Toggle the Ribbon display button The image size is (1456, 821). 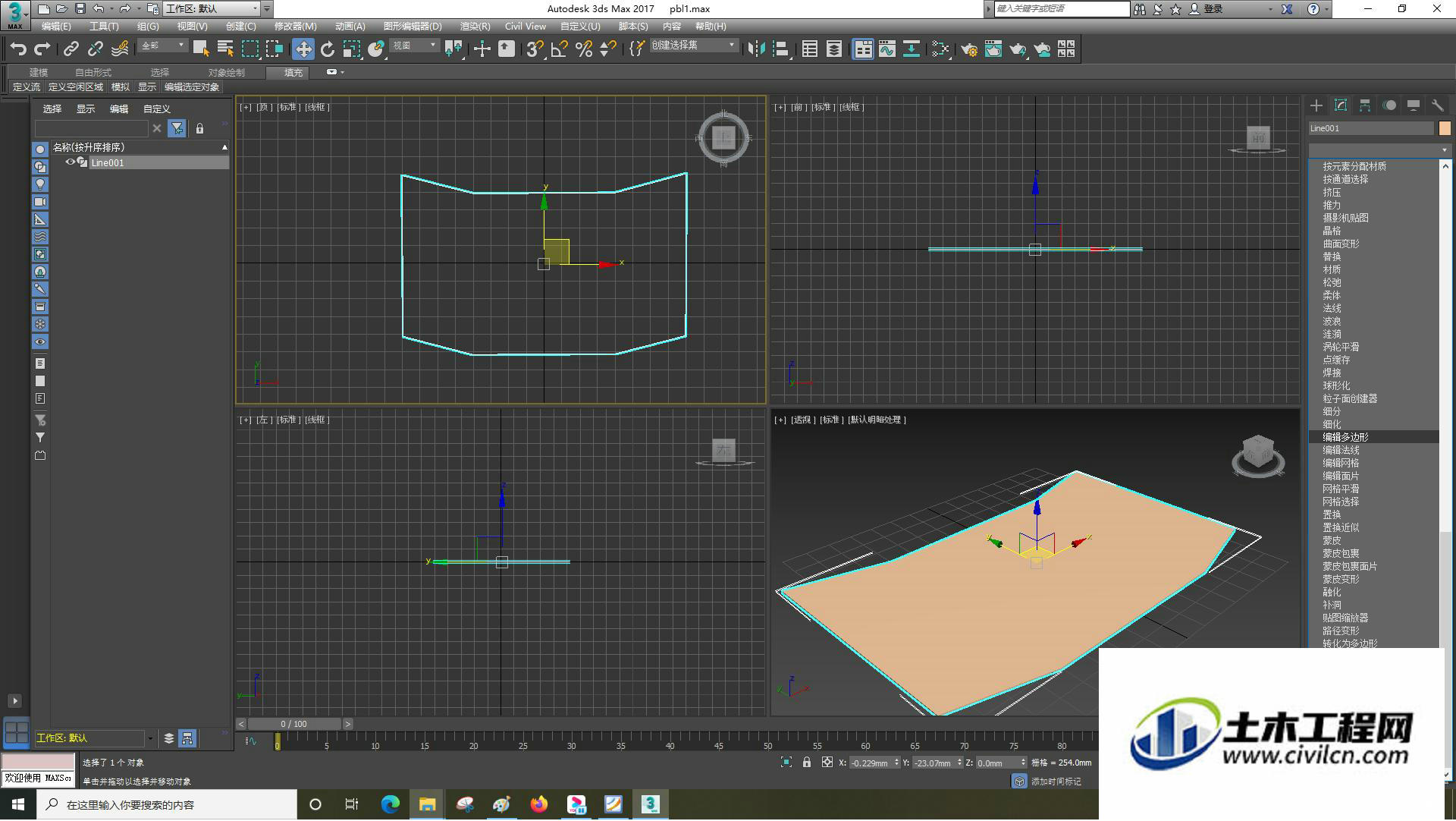click(863, 49)
